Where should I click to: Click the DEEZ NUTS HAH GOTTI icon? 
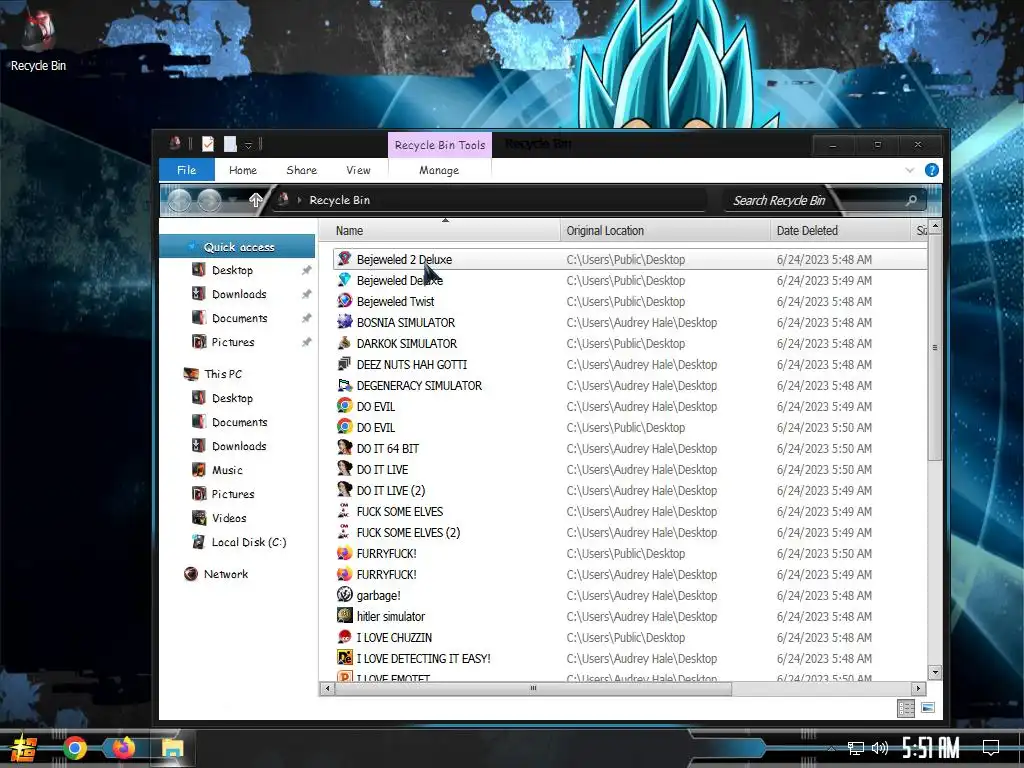(345, 364)
